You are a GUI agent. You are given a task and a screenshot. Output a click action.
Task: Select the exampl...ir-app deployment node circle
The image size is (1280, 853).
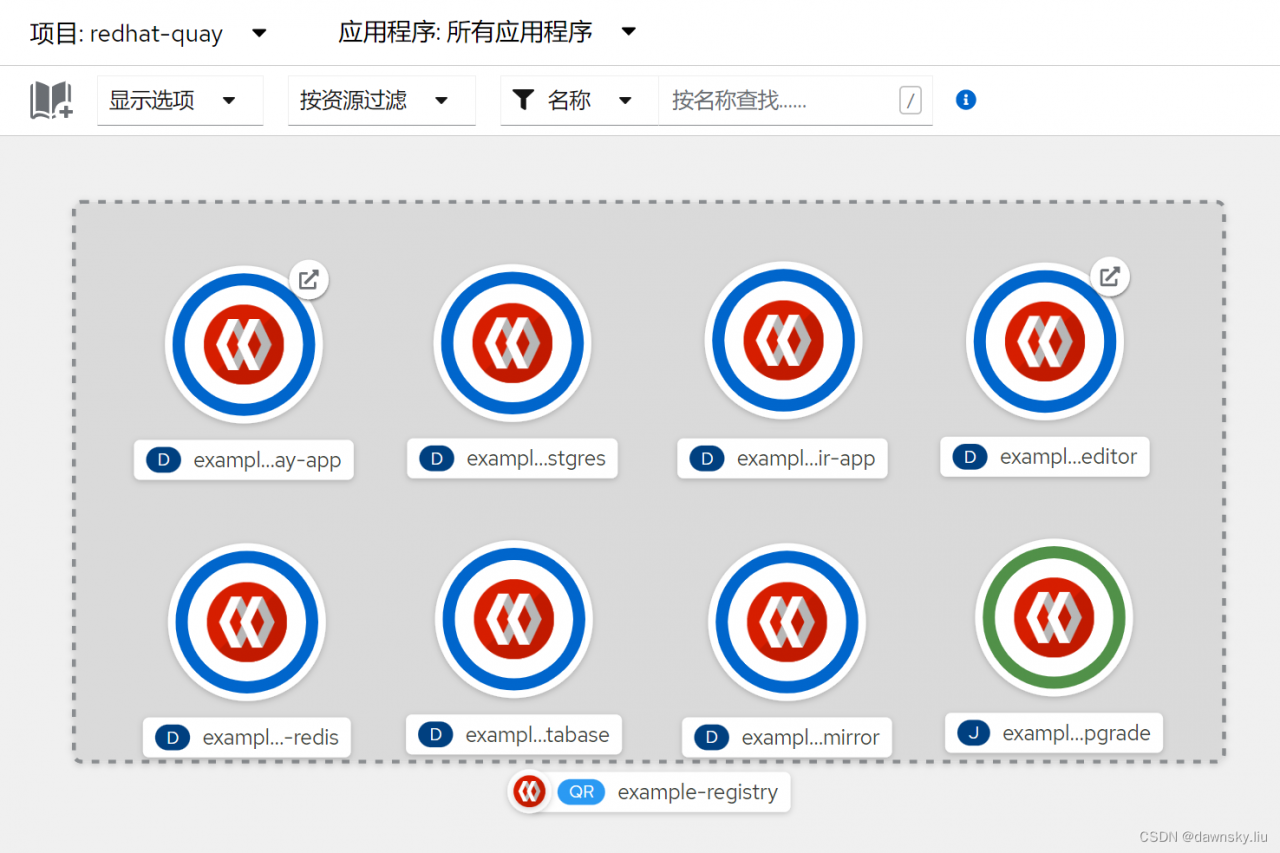783,342
